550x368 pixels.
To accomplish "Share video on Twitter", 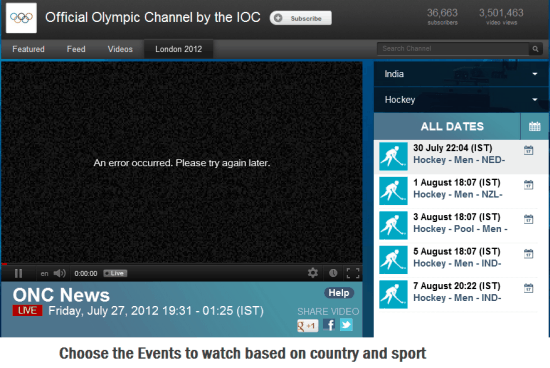I will pos(346,325).
